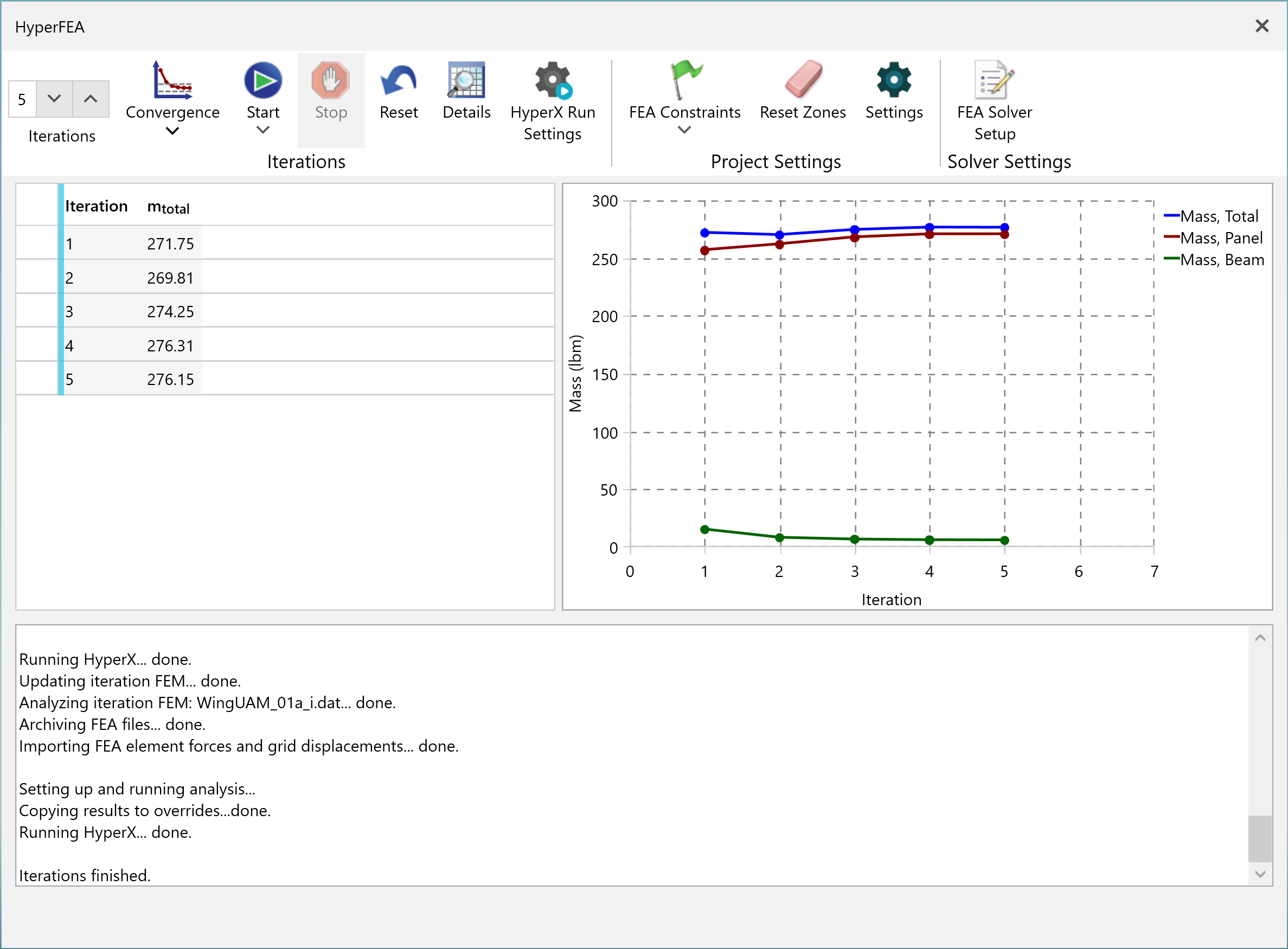Click the Mass, Panel legend entry
The image size is (1288, 949).
pyautogui.click(x=1213, y=238)
